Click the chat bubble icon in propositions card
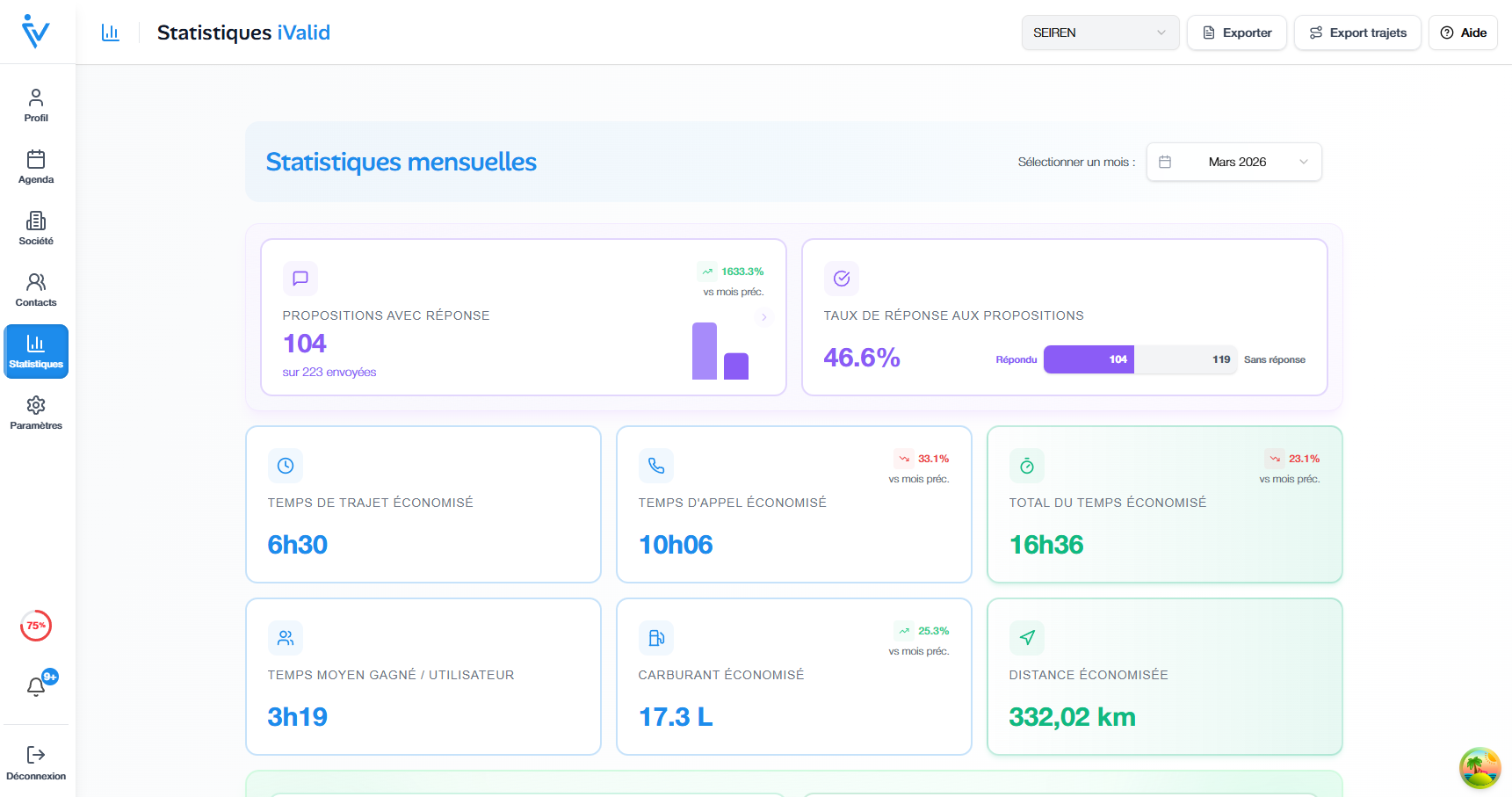The width and height of the screenshot is (1512, 797). coord(300,279)
